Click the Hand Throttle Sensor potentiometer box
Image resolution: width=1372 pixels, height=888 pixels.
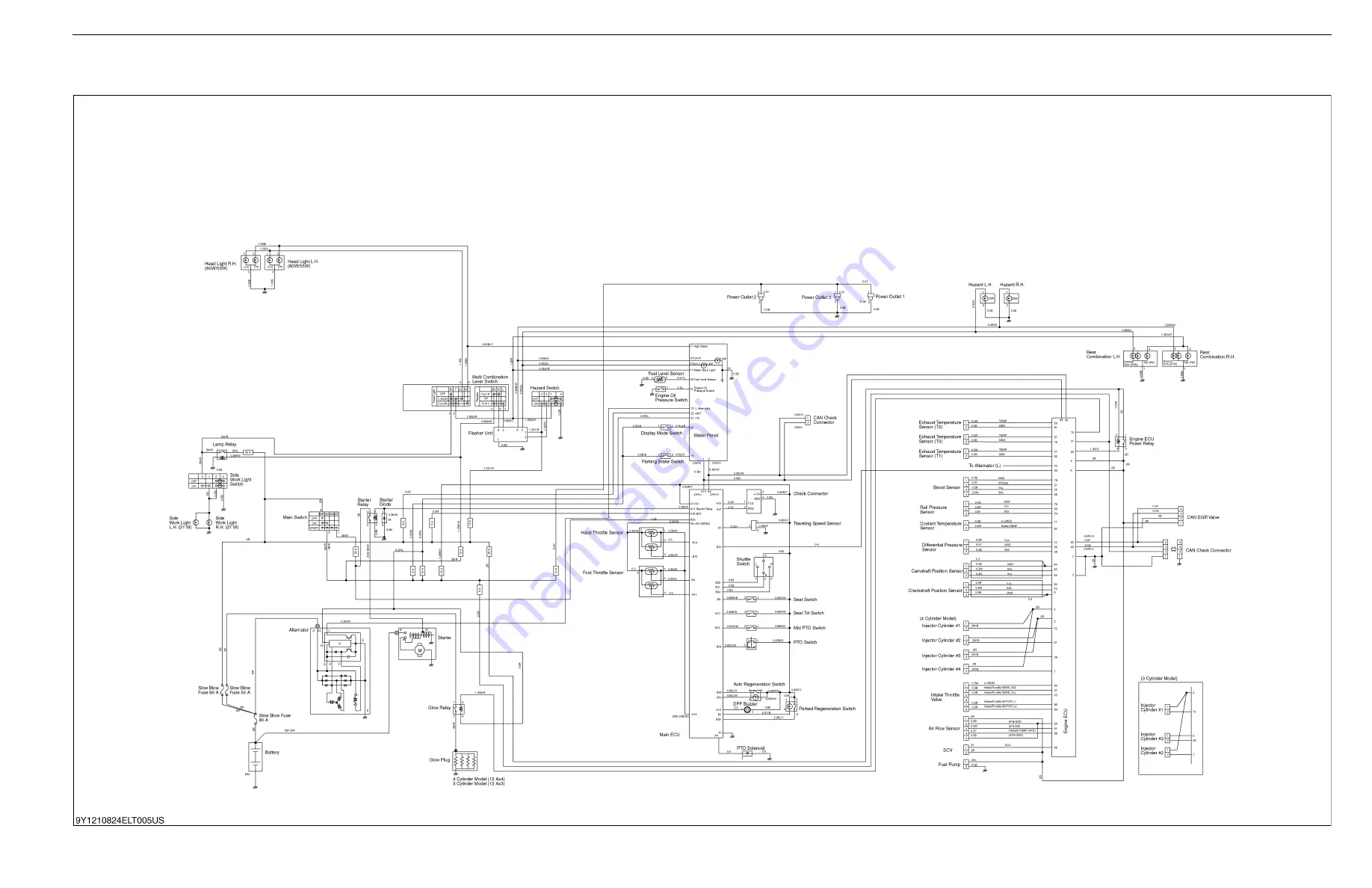click(x=651, y=543)
